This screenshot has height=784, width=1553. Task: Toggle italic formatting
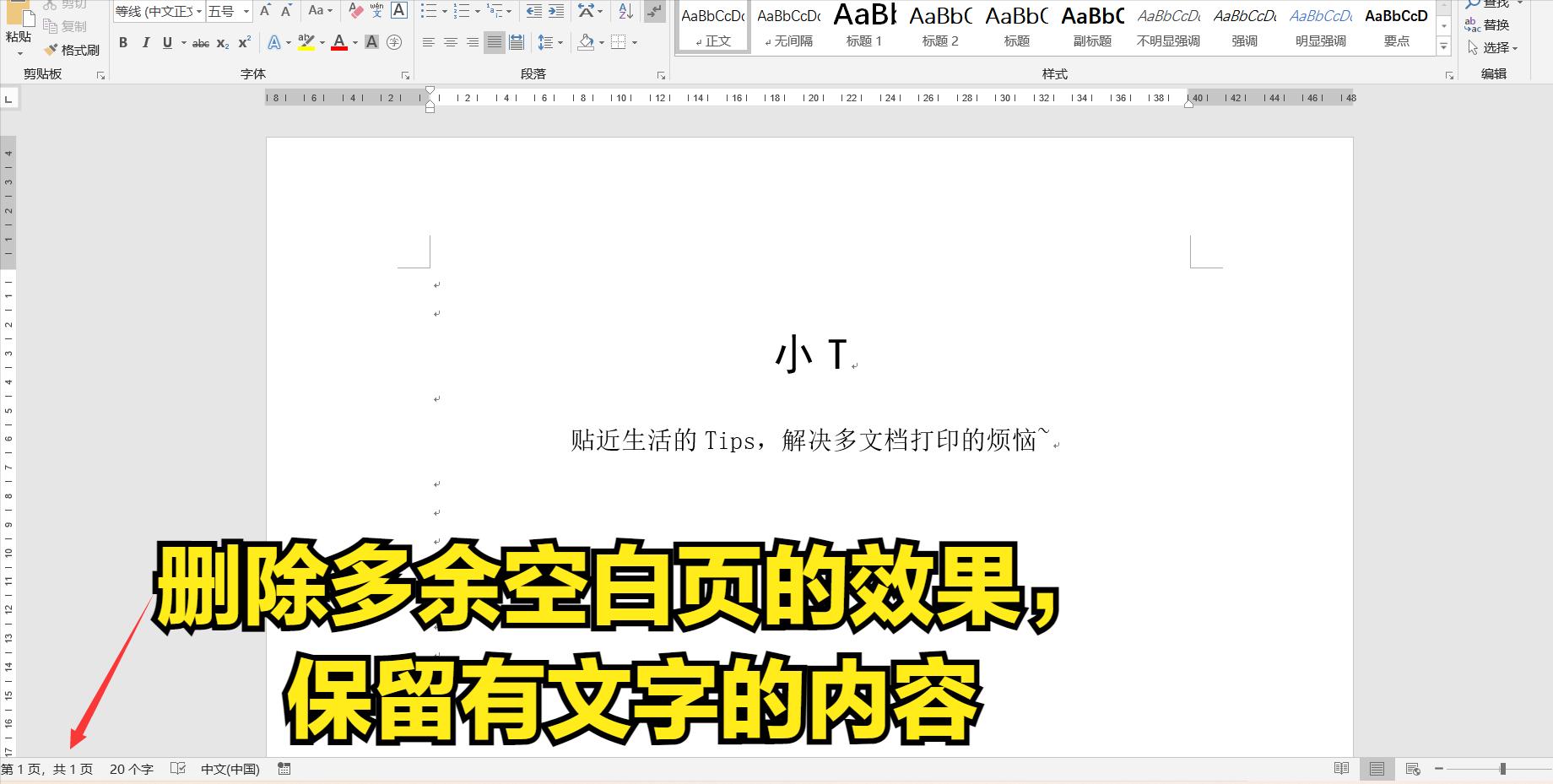coord(145,42)
